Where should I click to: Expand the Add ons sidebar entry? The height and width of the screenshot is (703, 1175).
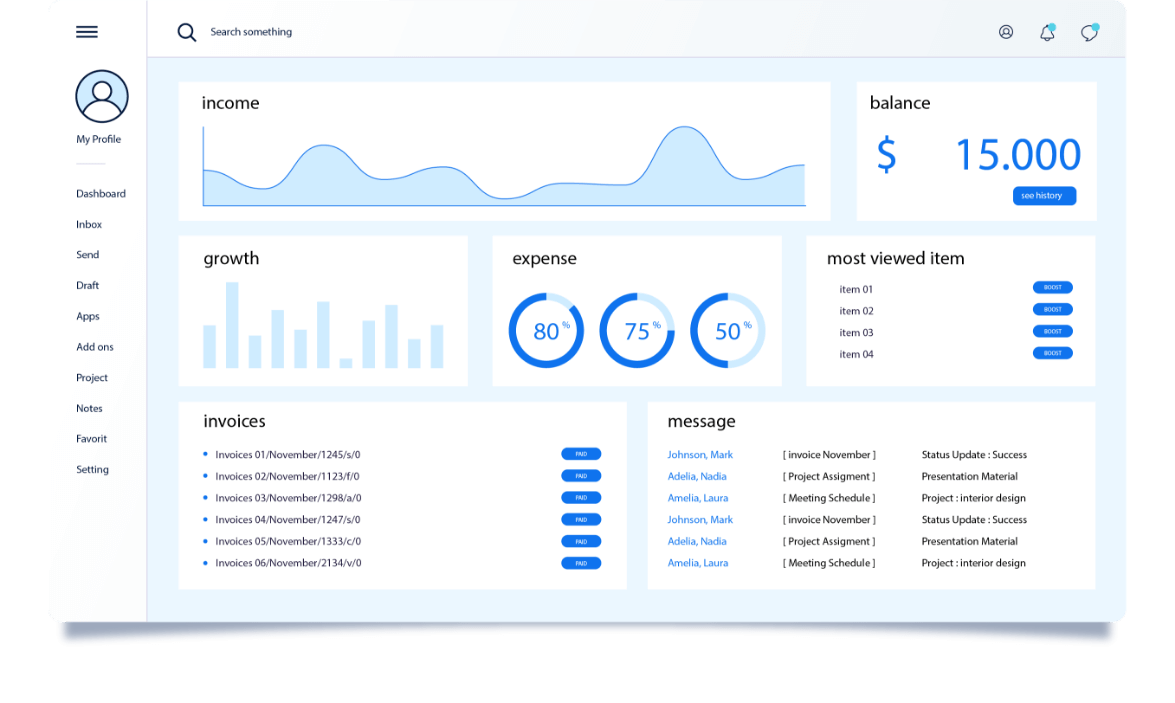click(x=94, y=346)
